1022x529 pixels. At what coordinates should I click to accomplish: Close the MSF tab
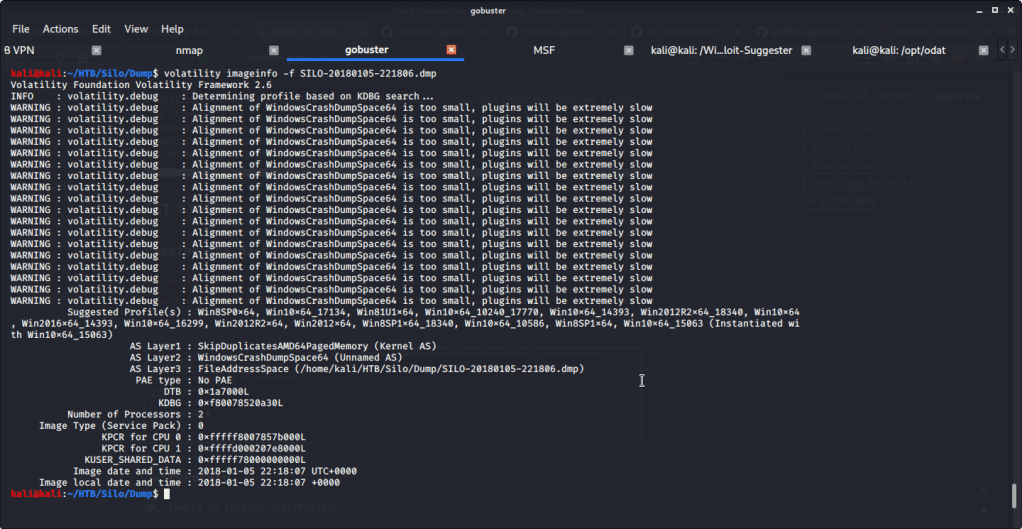629,49
